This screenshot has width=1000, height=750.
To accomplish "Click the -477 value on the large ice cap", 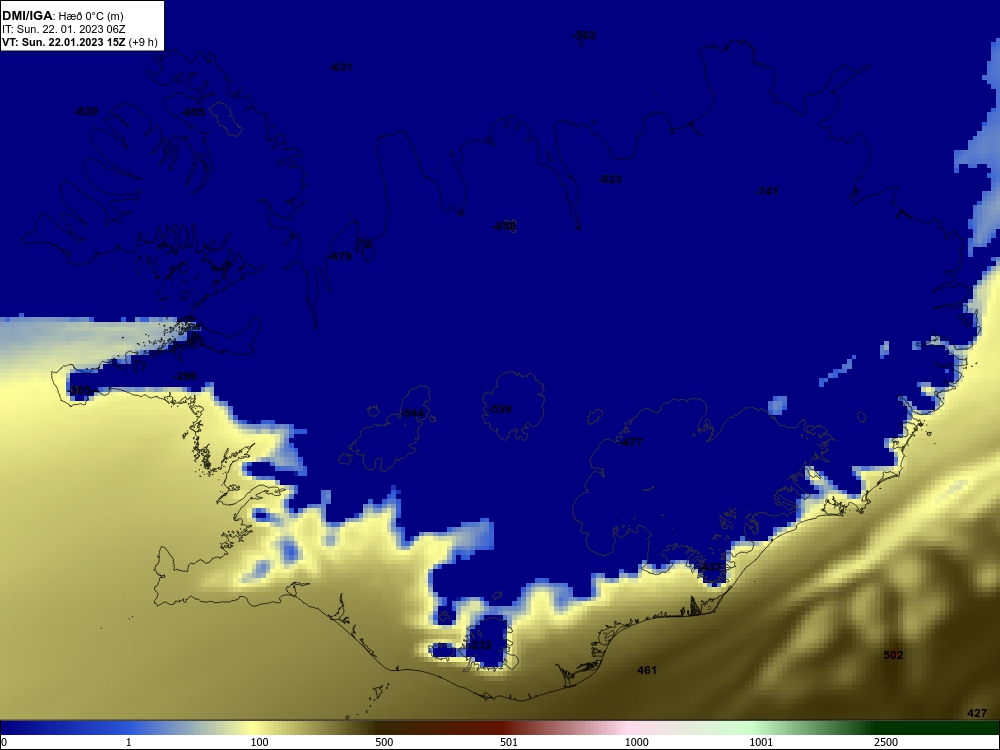I will coord(631,442).
